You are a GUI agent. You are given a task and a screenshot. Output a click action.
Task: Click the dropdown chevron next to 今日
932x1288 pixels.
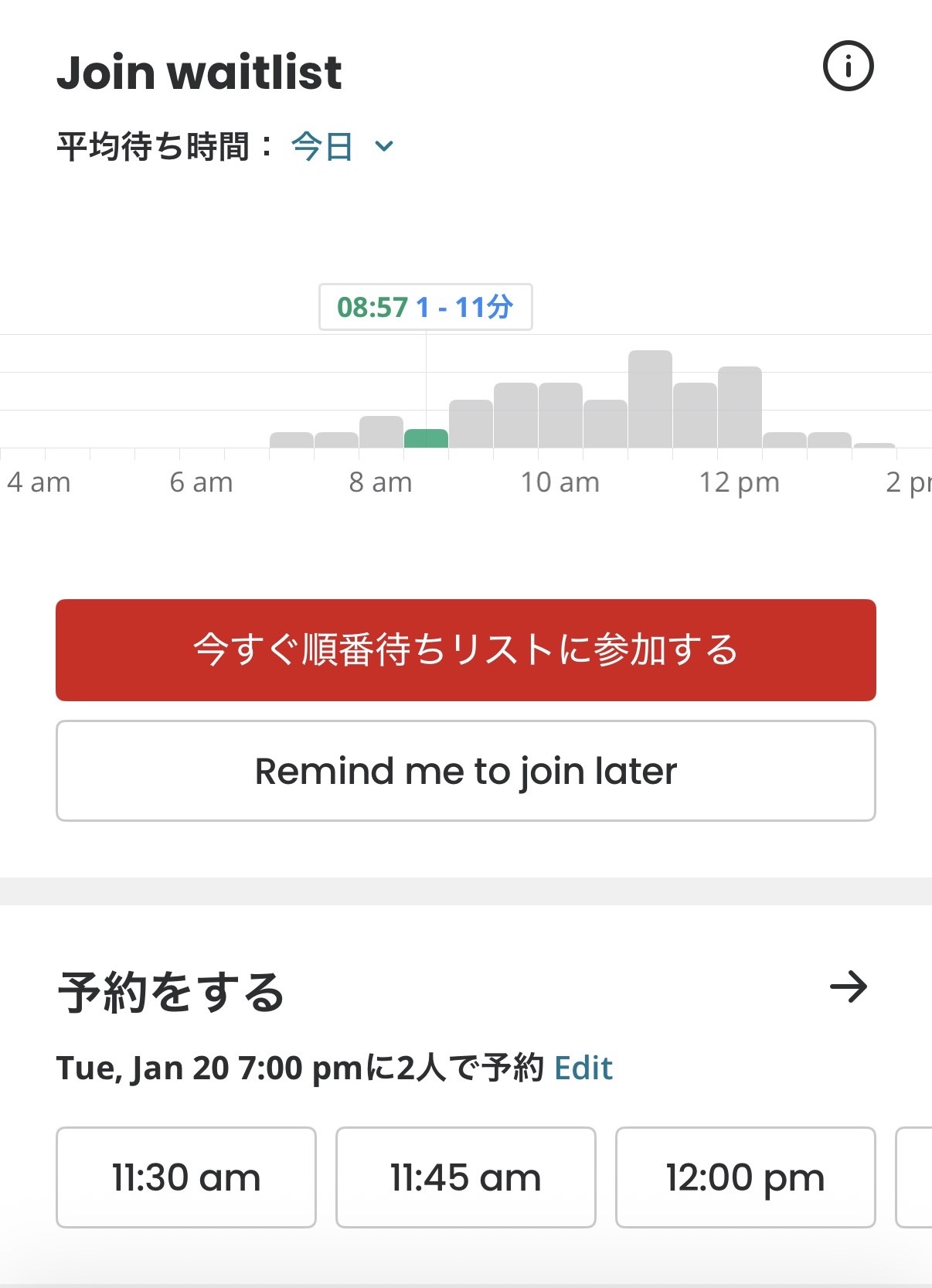click(x=384, y=146)
